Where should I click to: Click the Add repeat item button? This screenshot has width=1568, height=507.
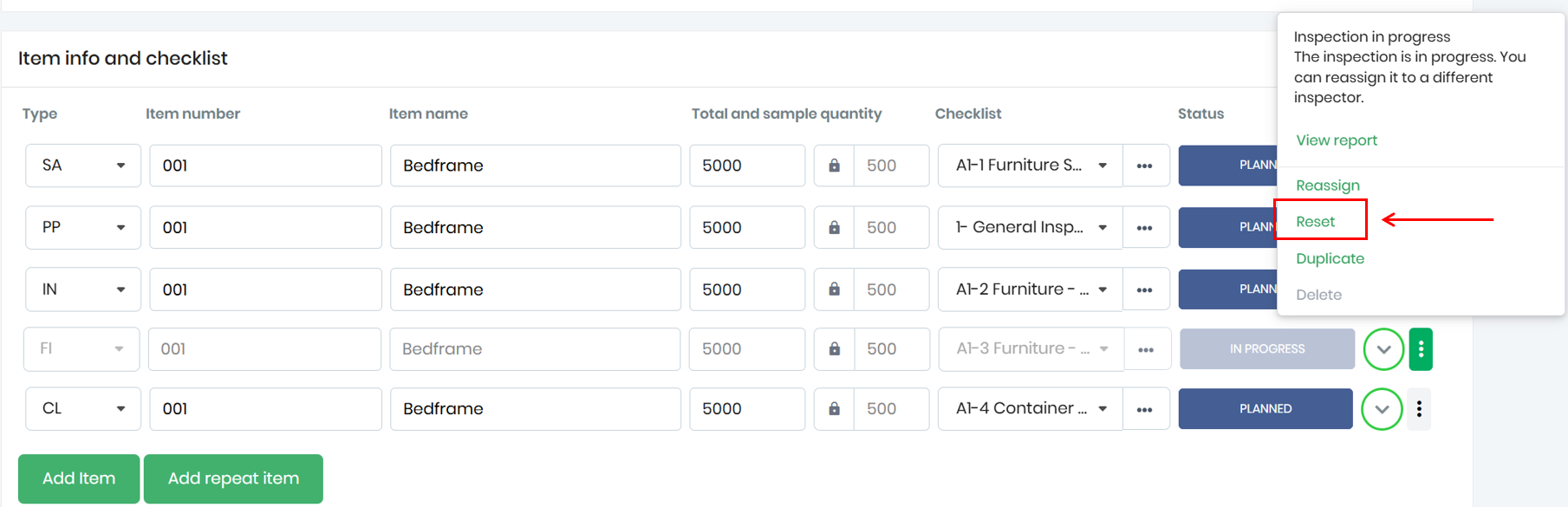(x=233, y=478)
